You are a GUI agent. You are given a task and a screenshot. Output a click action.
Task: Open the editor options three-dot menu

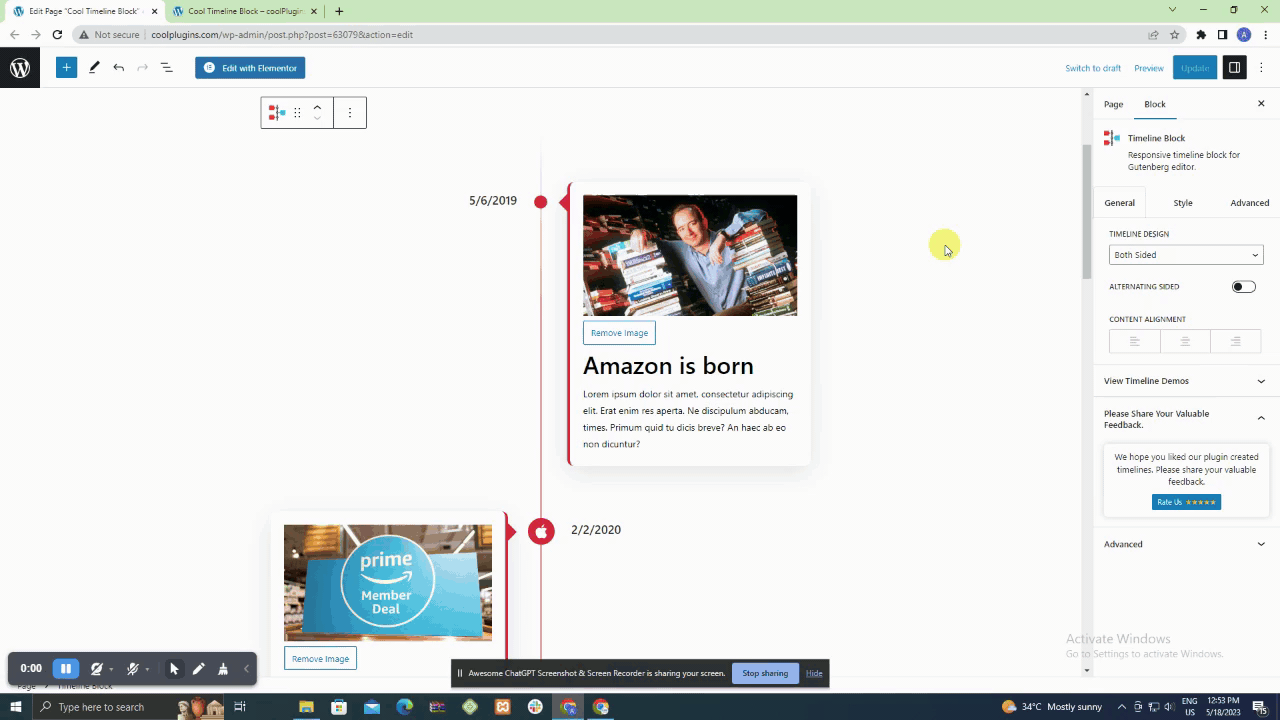coord(1261,68)
